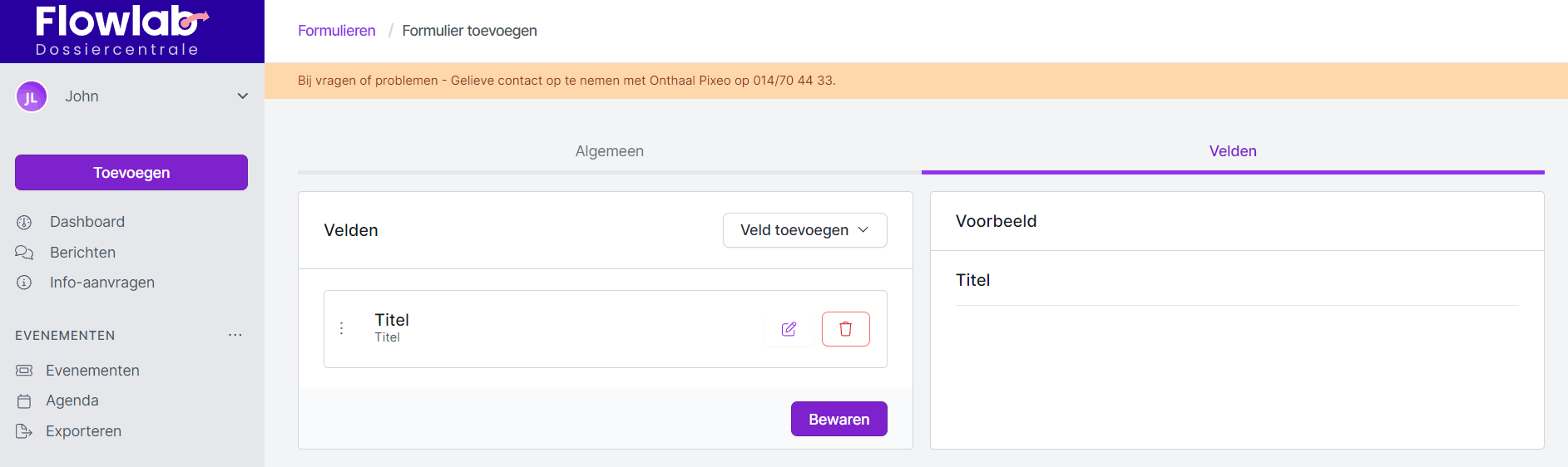The height and width of the screenshot is (467, 1568).
Task: Click the Berichten chat bubbles icon
Action: pos(24,253)
